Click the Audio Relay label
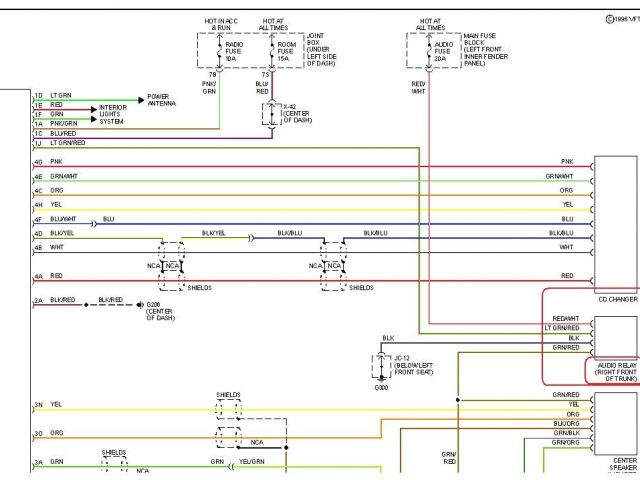 pyautogui.click(x=612, y=373)
